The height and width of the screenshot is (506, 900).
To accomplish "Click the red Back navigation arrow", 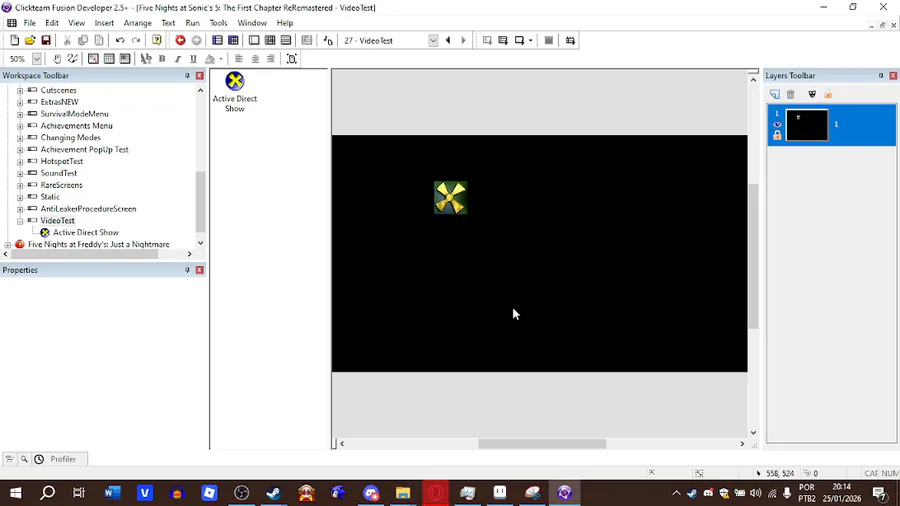I will pyautogui.click(x=180, y=40).
